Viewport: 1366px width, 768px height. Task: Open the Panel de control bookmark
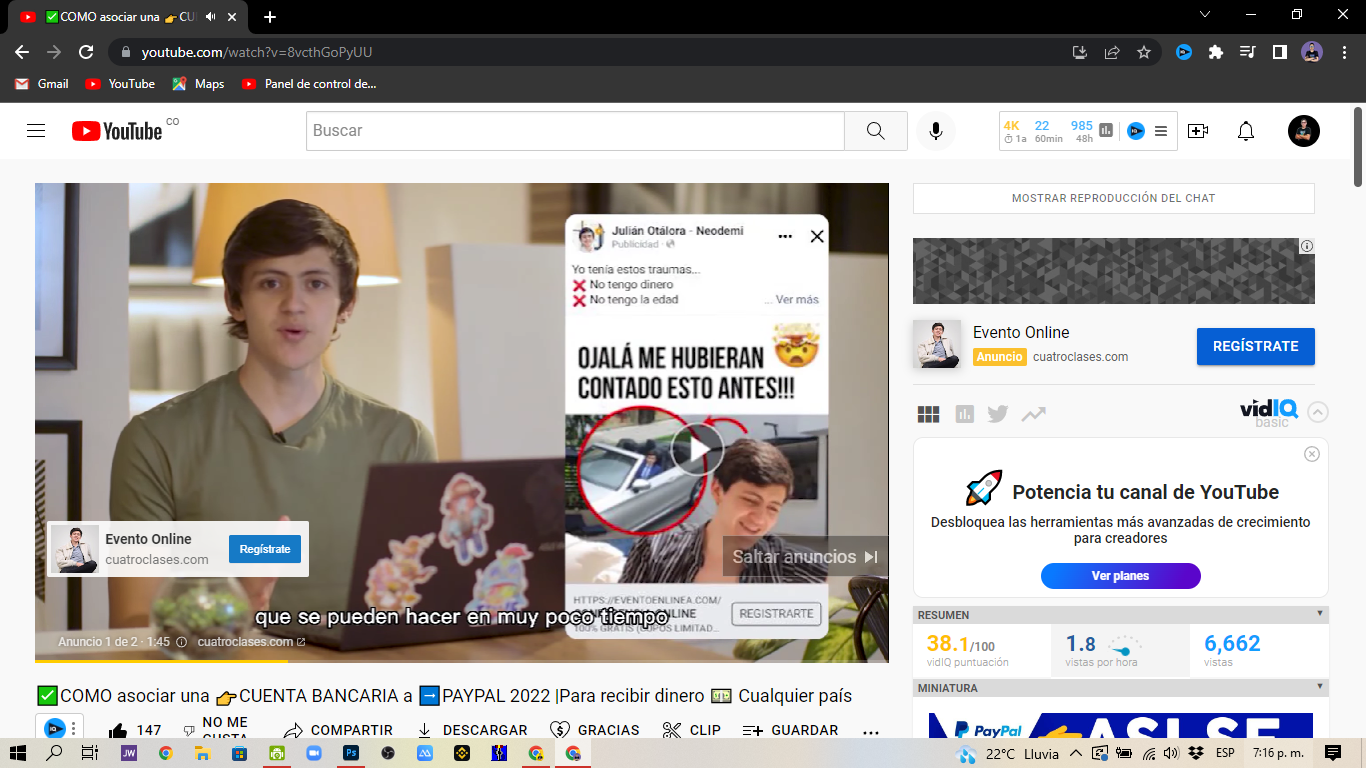pos(309,84)
